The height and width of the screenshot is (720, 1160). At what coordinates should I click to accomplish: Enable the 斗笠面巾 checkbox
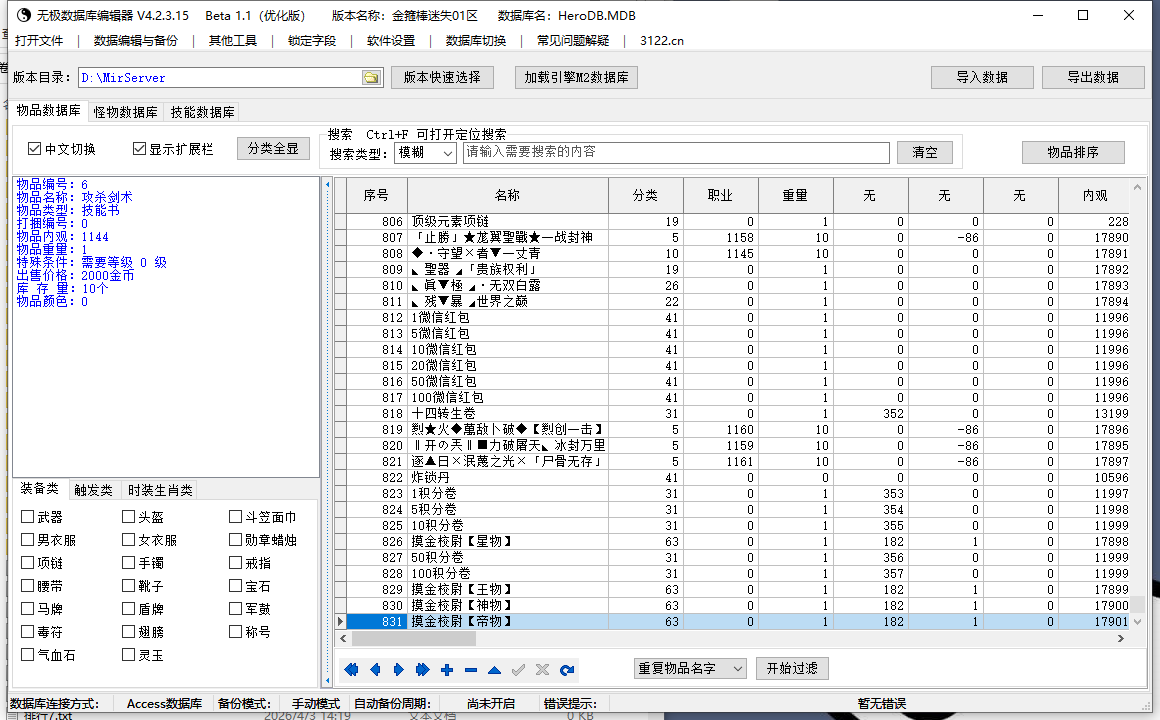pyautogui.click(x=235, y=517)
